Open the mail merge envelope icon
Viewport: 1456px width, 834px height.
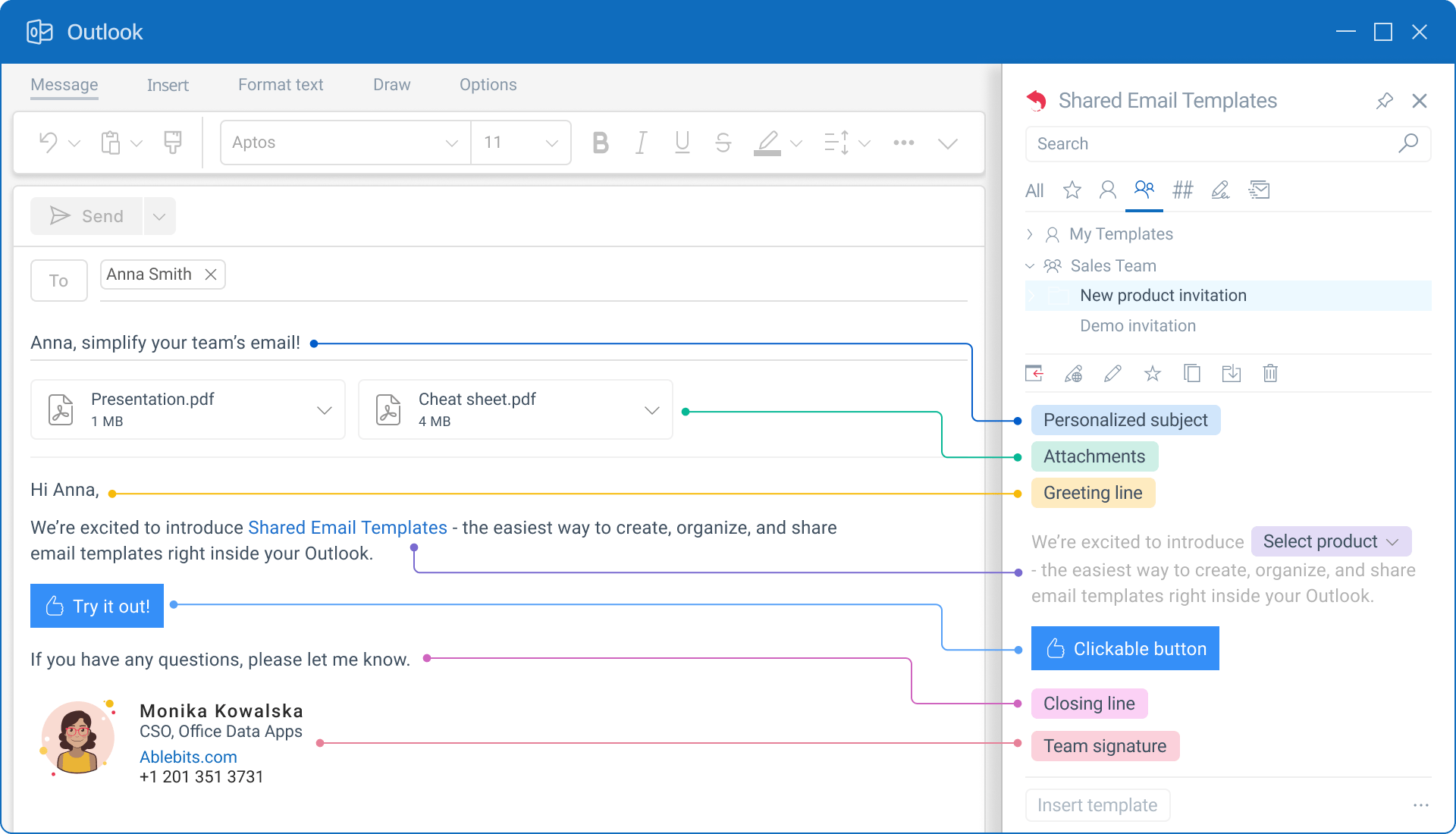(1260, 190)
